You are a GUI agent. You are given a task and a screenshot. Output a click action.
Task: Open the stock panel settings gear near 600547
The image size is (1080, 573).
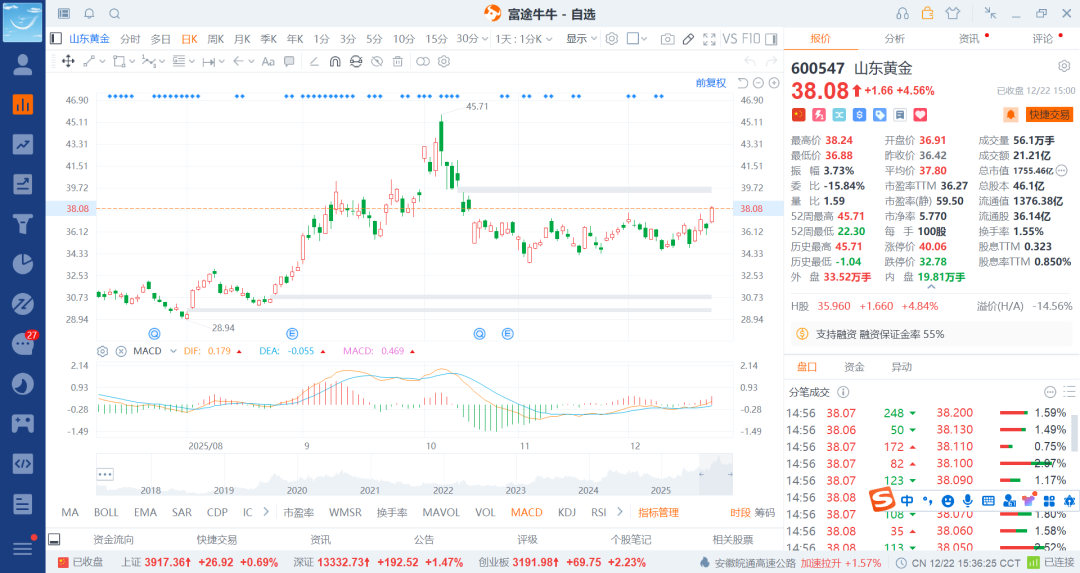(1064, 66)
